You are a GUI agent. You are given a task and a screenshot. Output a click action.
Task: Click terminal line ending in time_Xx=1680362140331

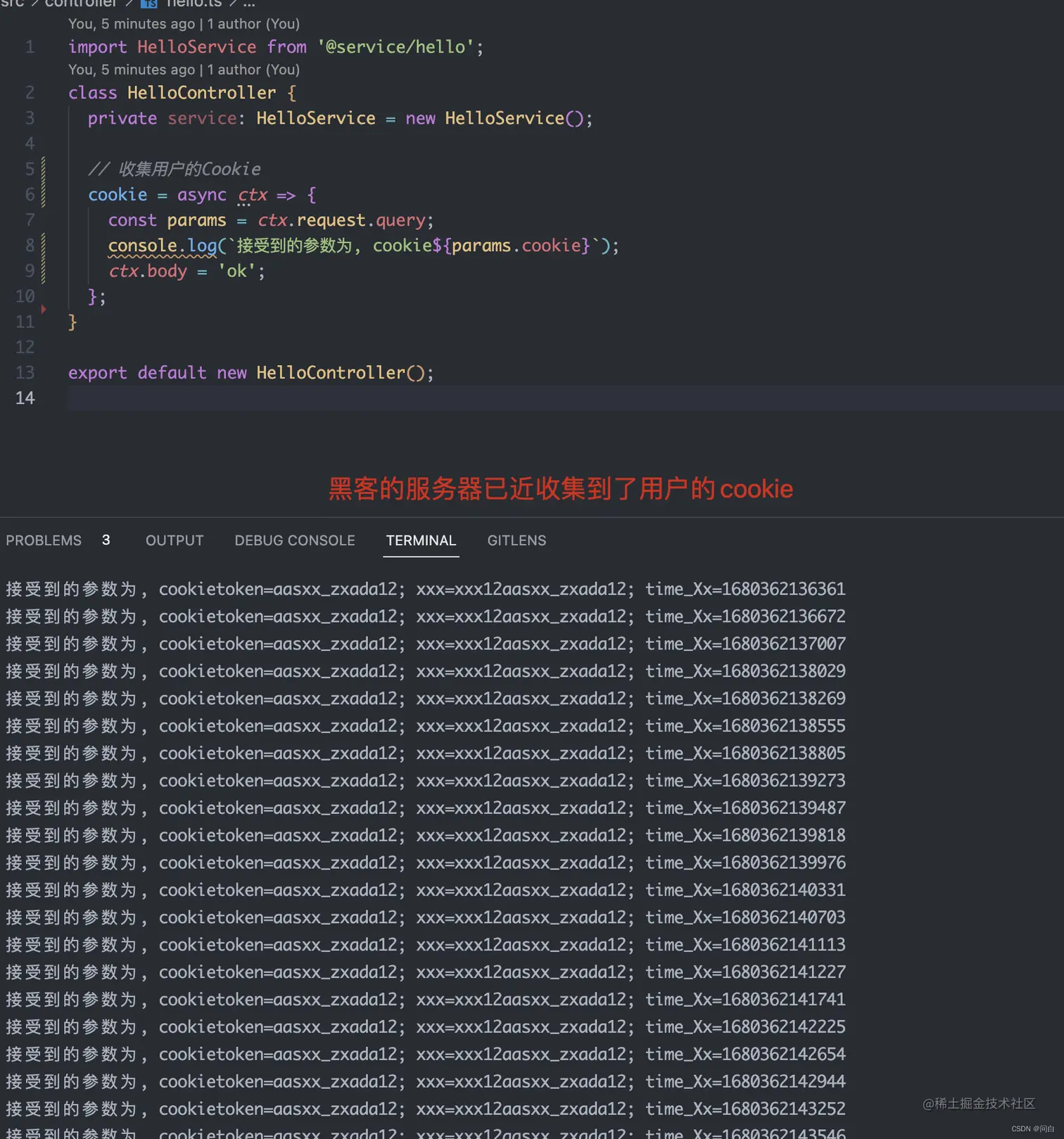tap(426, 891)
